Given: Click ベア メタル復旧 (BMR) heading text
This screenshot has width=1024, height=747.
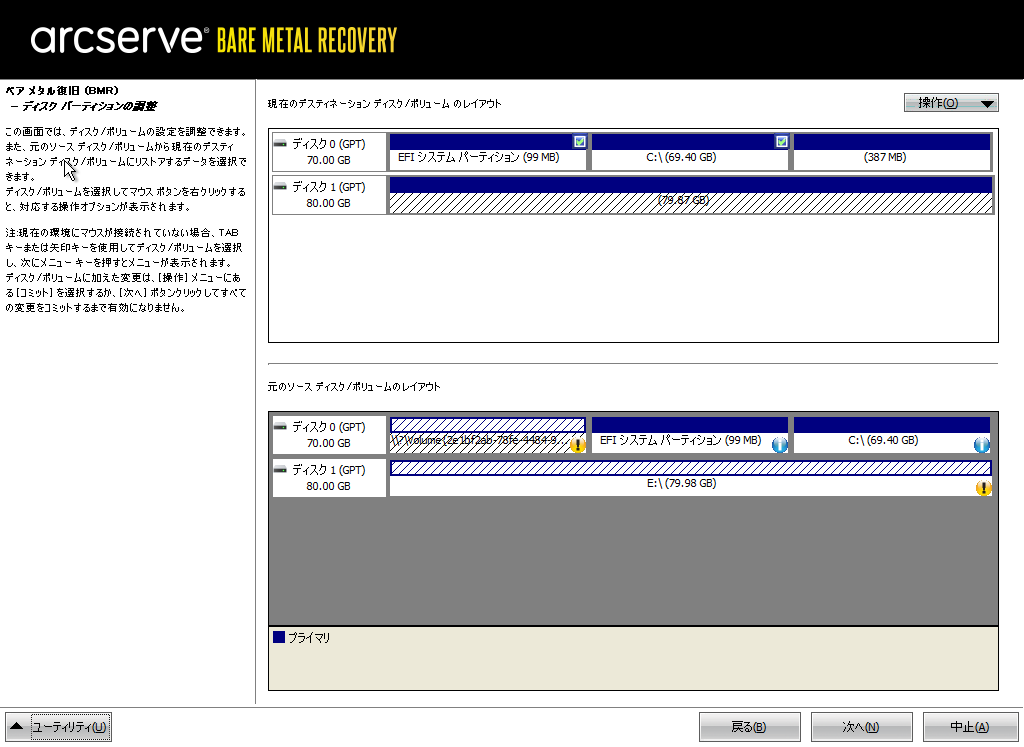Looking at the screenshot, I should [x=62, y=91].
